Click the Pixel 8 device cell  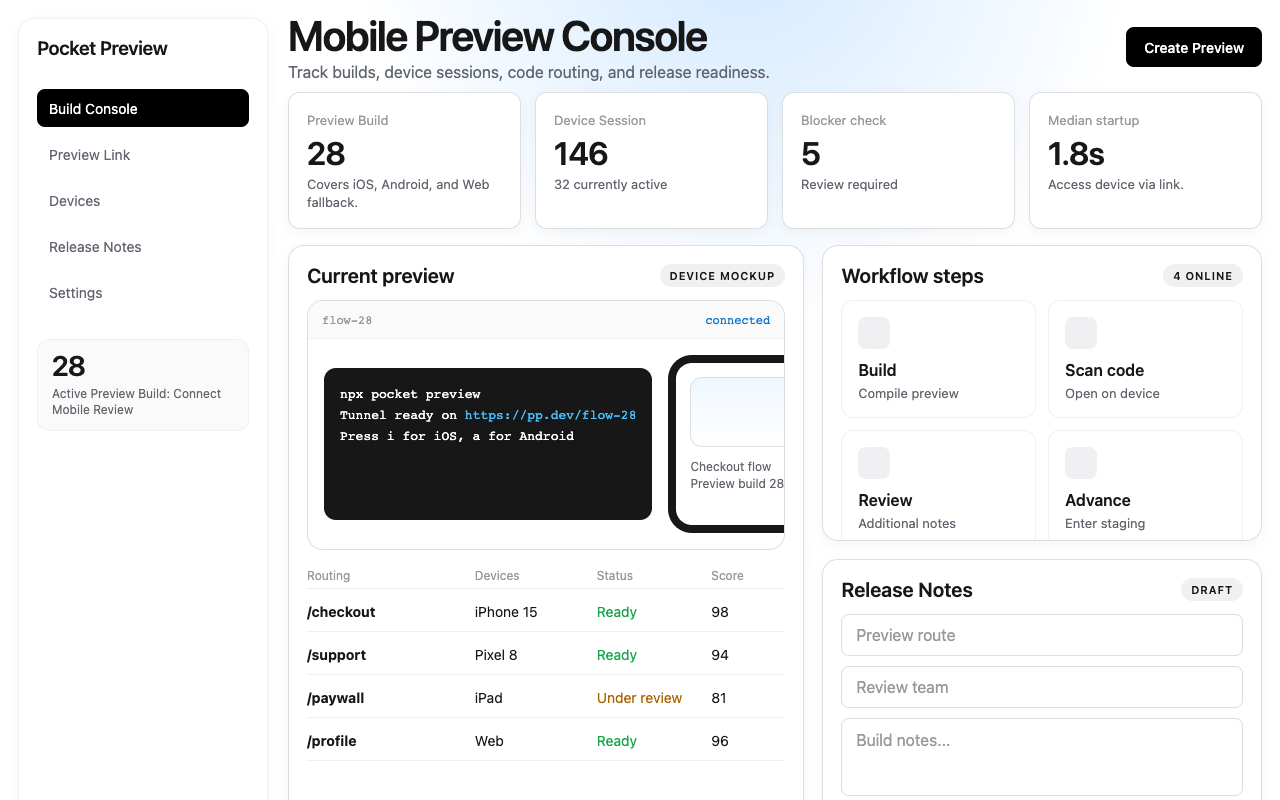click(496, 655)
